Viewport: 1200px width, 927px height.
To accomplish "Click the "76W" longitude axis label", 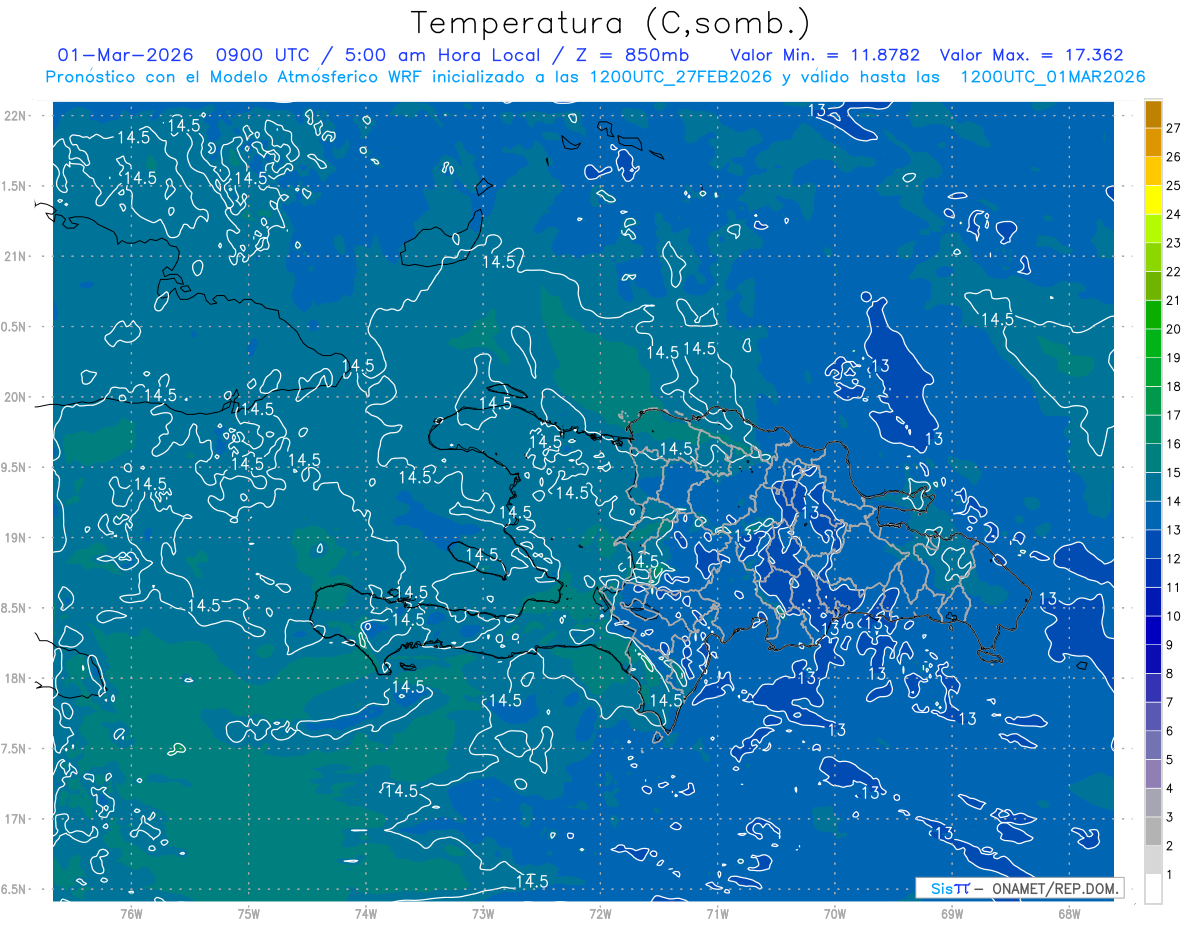I will 131,913.
